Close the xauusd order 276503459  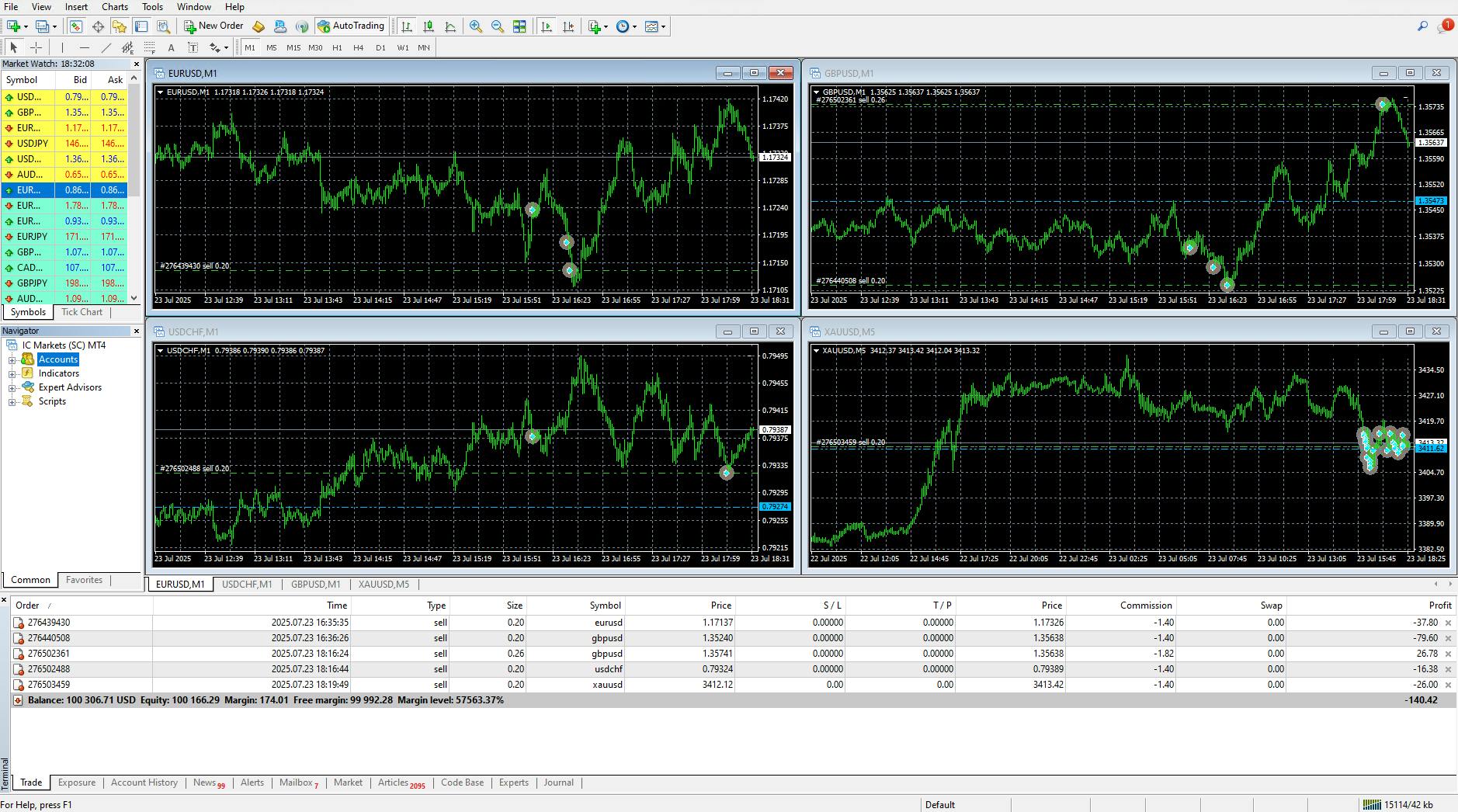(x=1447, y=685)
